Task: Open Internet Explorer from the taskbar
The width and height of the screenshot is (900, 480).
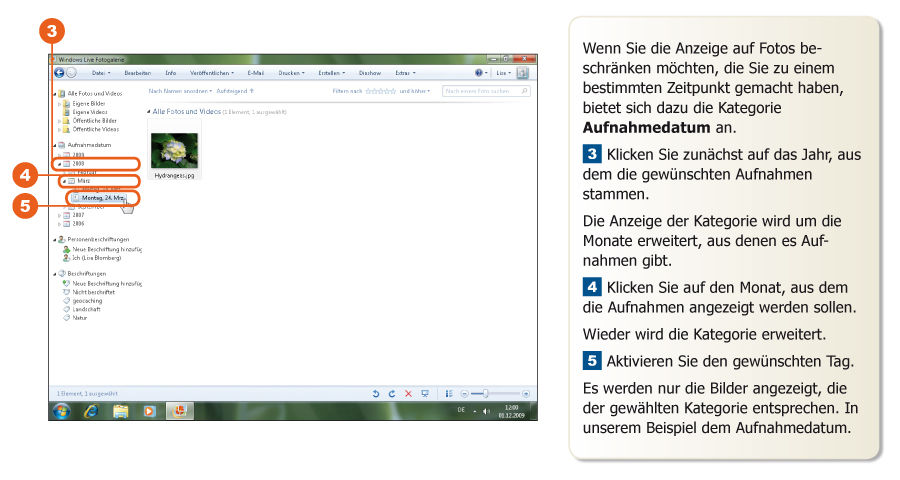Action: click(x=92, y=410)
